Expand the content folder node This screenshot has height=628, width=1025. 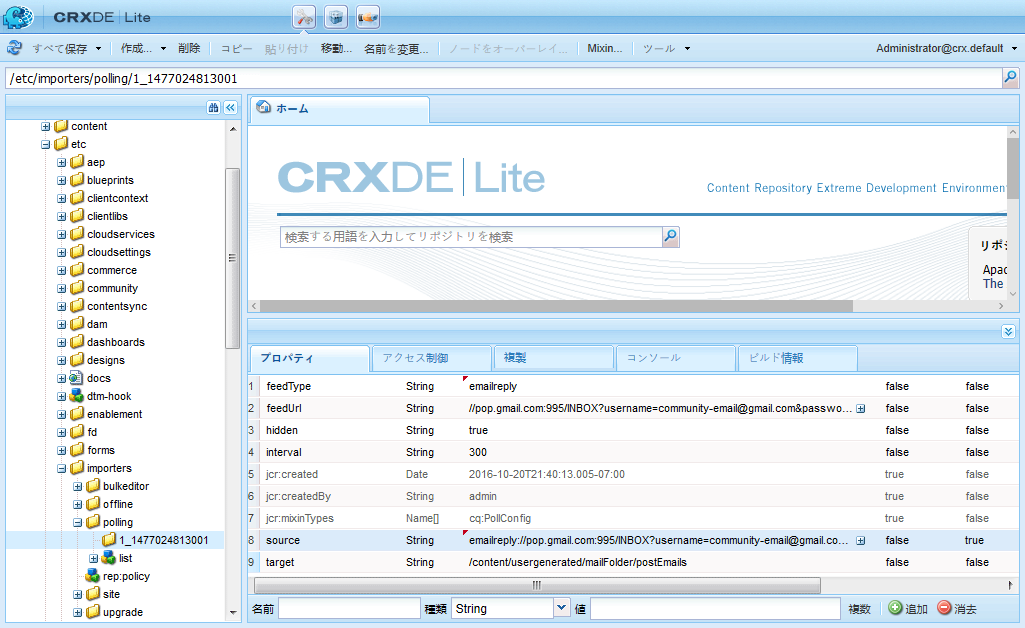(46, 126)
